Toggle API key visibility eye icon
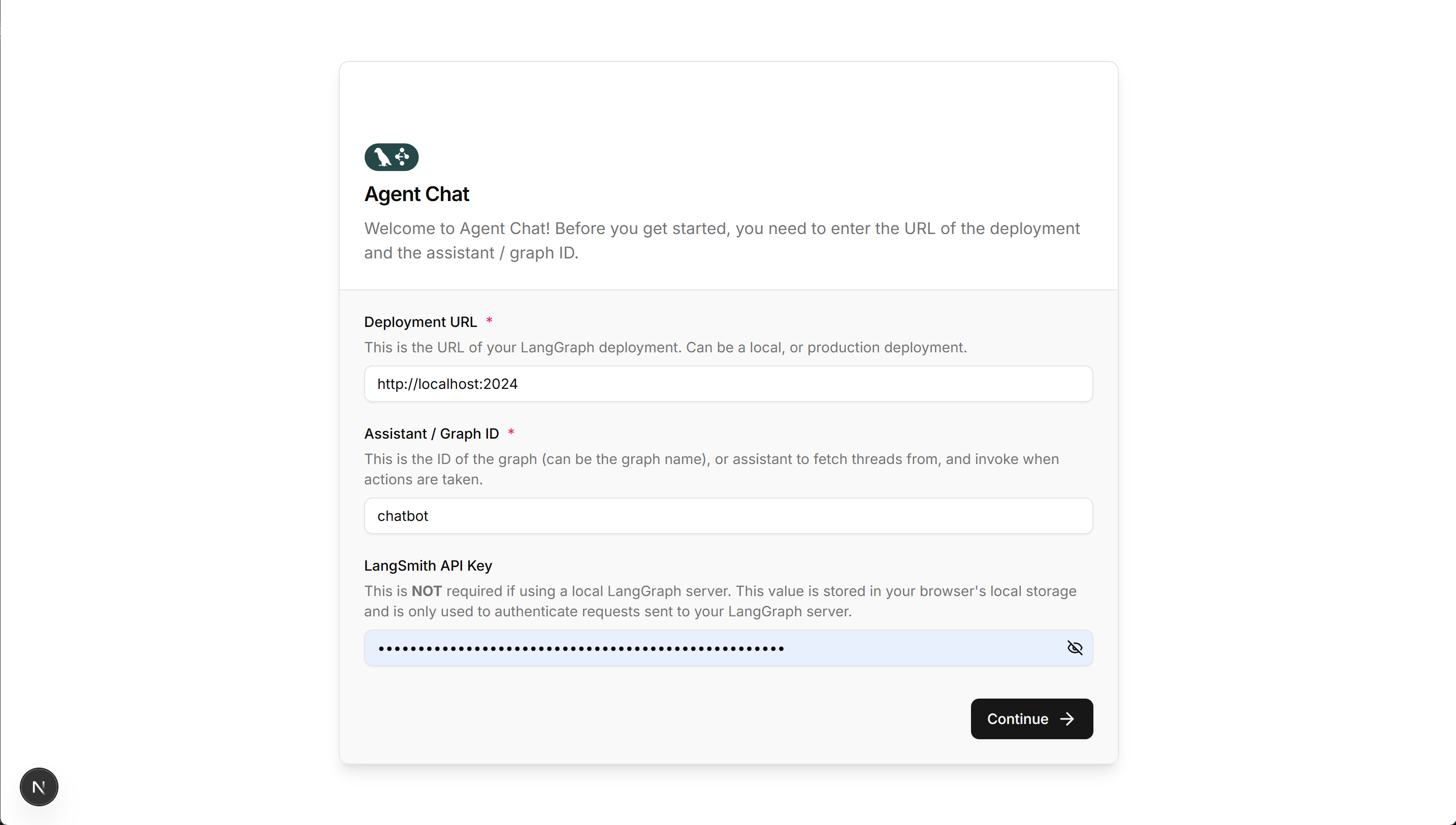This screenshot has width=1456, height=825. (1074, 648)
